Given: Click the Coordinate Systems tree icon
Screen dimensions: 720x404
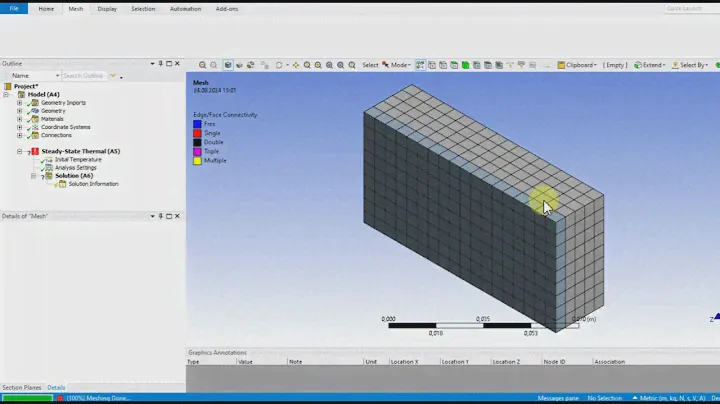Looking at the screenshot, I should 35,127.
